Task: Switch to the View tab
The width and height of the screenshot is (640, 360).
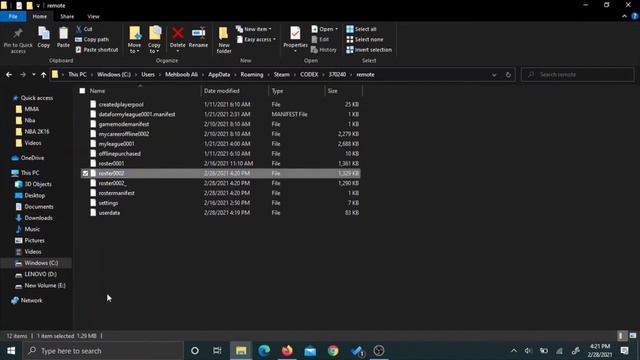Action: tap(93, 16)
